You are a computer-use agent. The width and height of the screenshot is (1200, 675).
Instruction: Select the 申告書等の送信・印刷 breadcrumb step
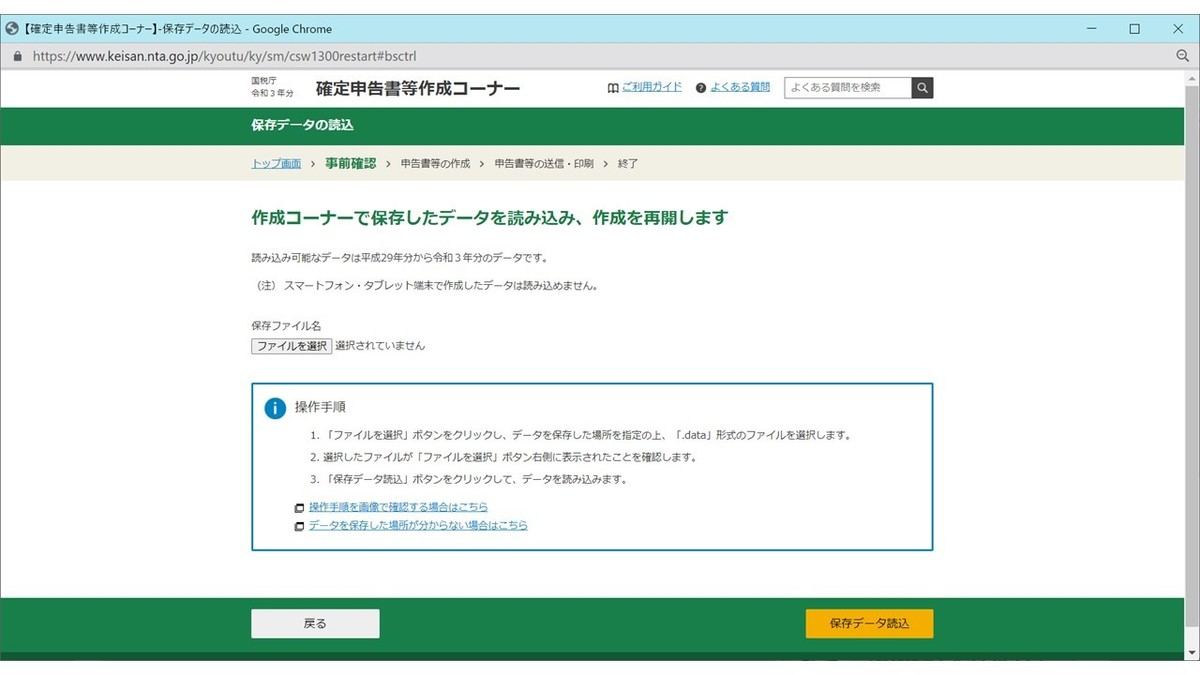(544, 163)
